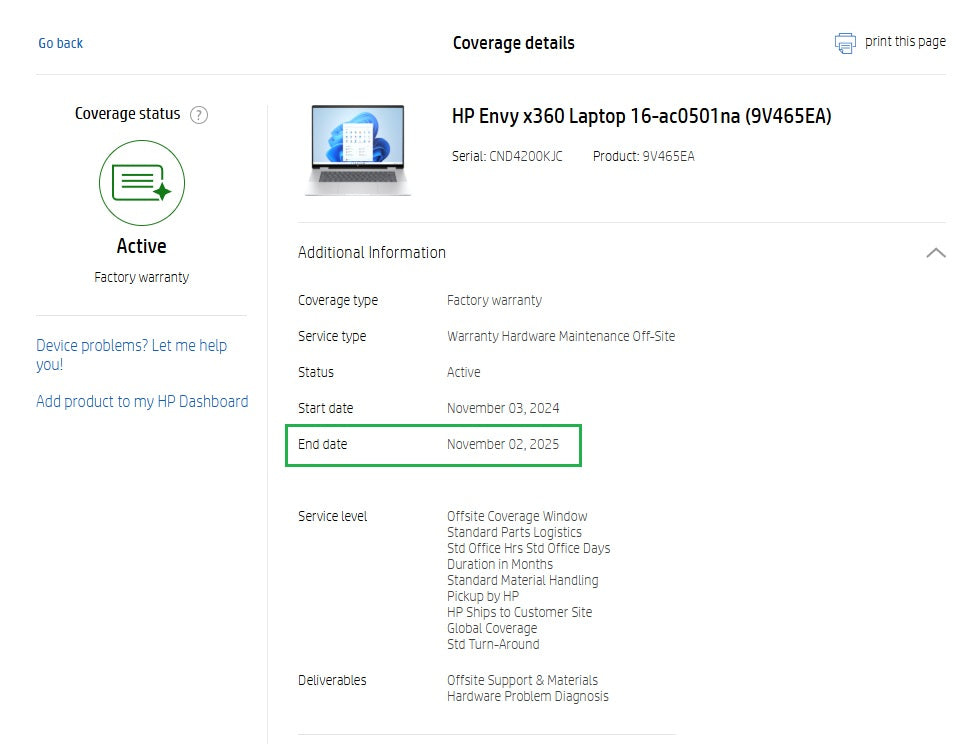Click 'Warranty Hardware Maintenance Off-Site' value
Image resolution: width=956 pixels, height=744 pixels.
(x=561, y=336)
